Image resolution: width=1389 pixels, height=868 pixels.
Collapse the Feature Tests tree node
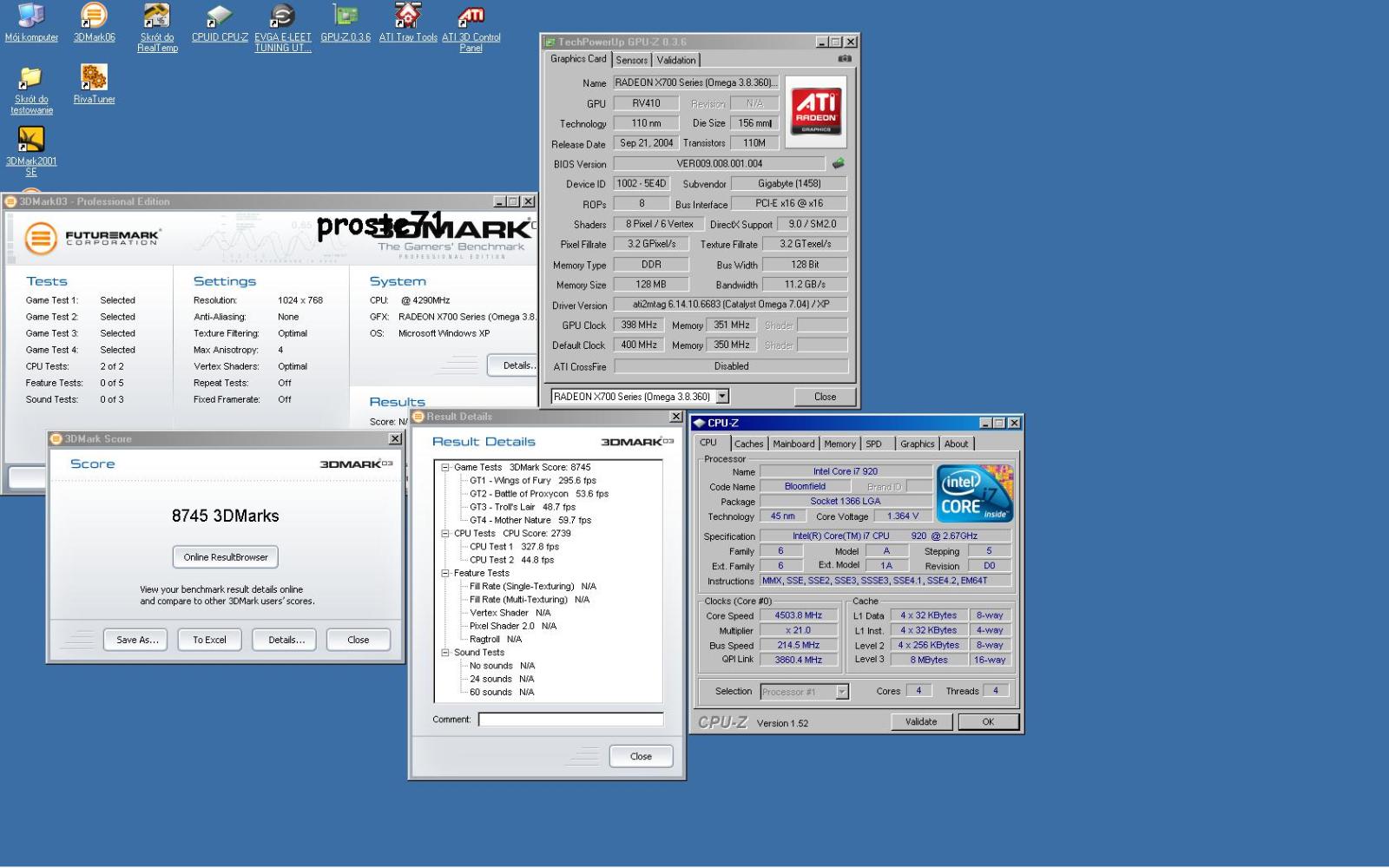tap(445, 573)
